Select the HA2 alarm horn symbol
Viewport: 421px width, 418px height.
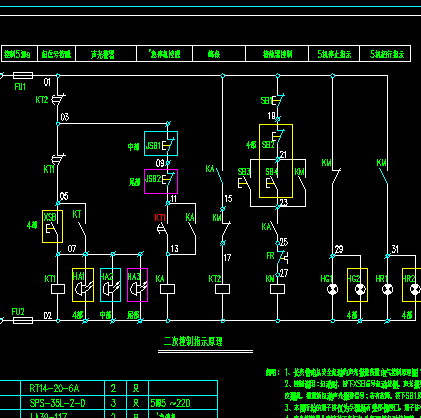(111, 288)
